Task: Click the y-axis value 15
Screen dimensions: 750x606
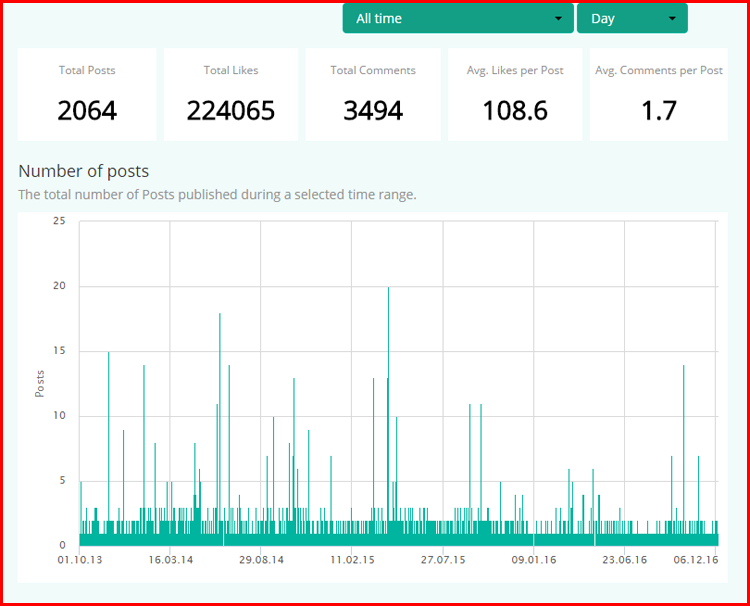Action: click(x=59, y=351)
